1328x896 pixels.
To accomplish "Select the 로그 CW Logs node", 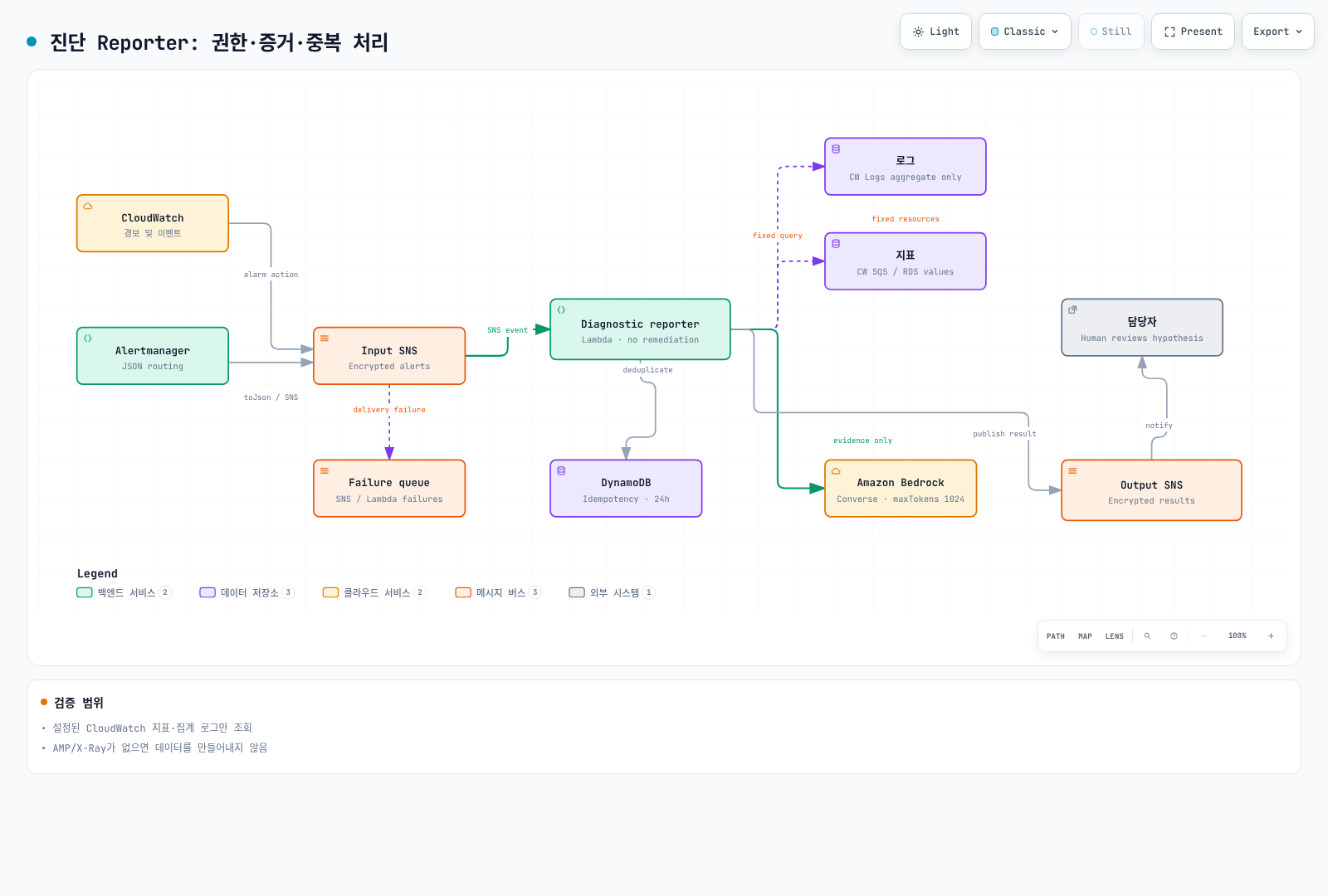I will [x=906, y=167].
